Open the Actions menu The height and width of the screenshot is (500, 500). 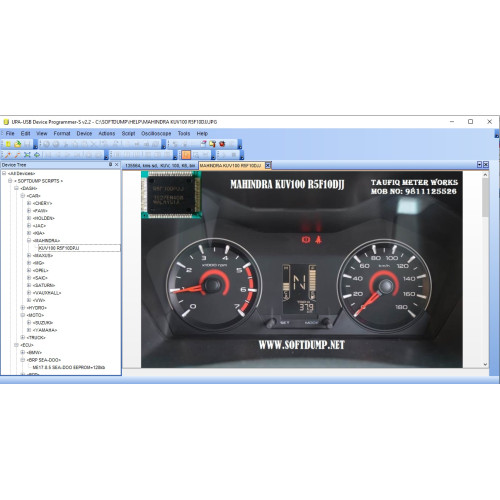point(107,133)
